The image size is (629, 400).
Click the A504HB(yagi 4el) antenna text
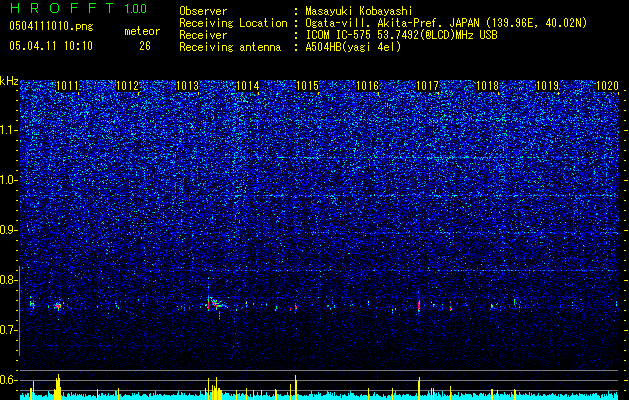(353, 47)
